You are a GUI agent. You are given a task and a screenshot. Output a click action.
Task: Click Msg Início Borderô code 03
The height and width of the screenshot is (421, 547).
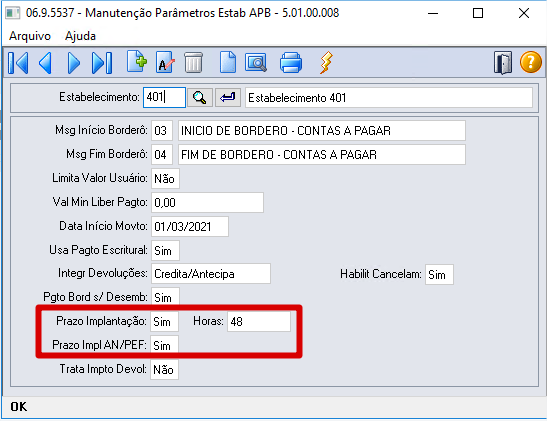[162, 131]
